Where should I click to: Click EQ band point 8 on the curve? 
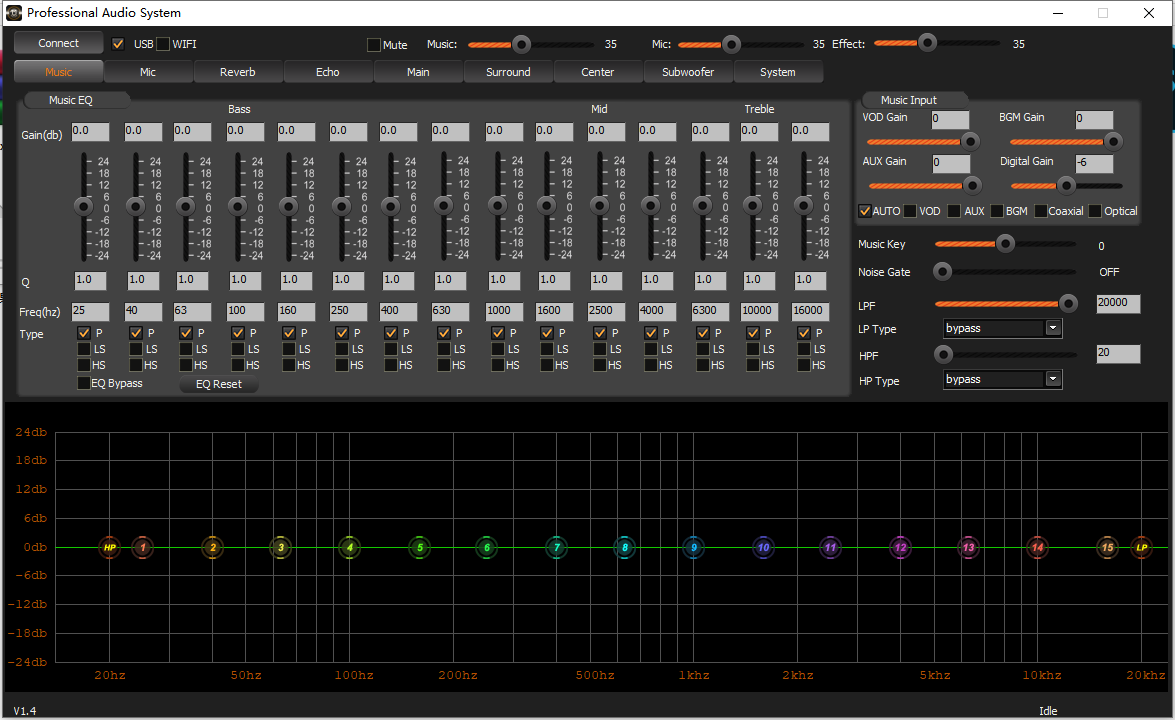(x=624, y=548)
